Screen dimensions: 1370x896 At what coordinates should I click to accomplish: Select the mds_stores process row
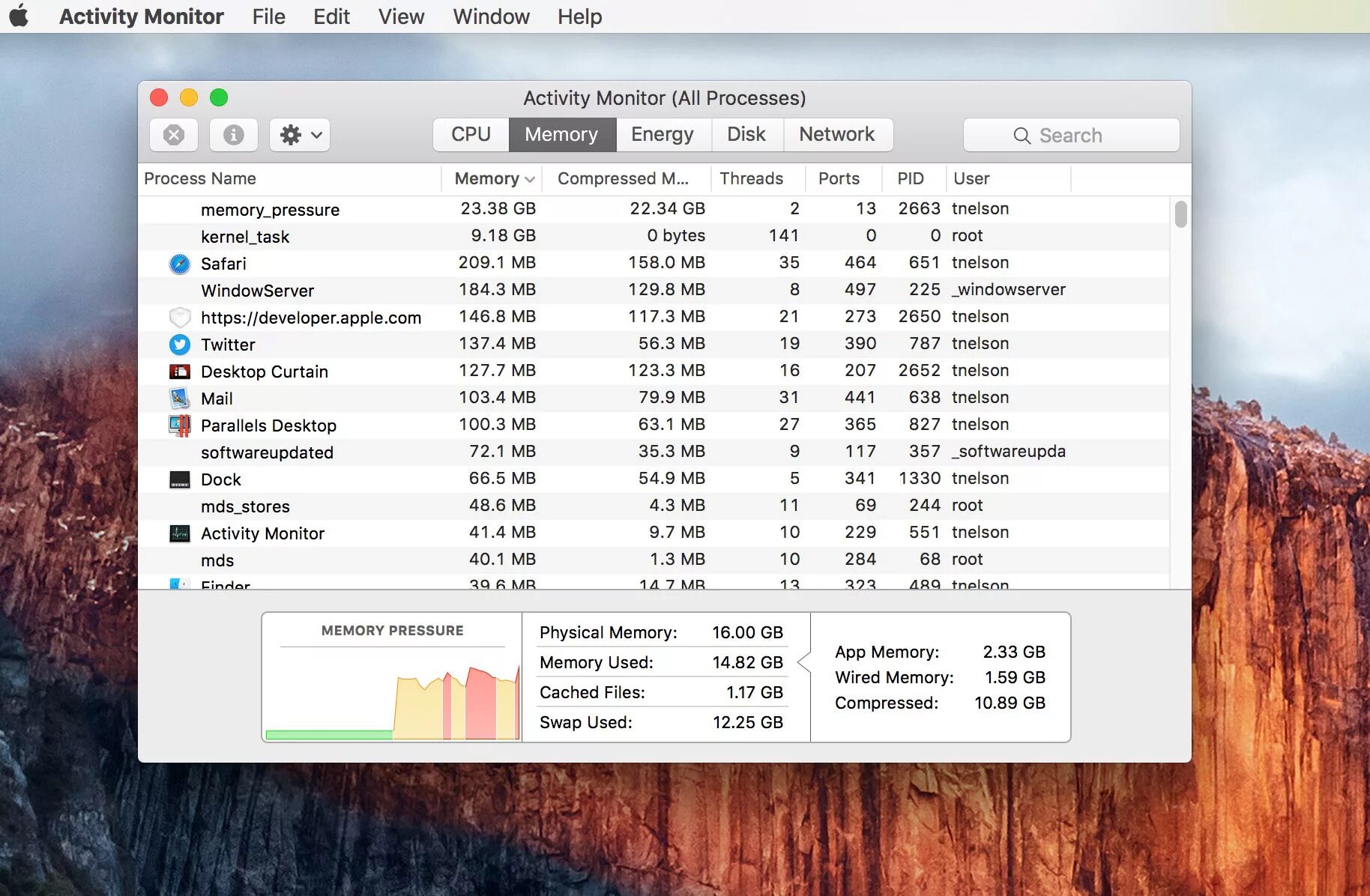pos(654,506)
